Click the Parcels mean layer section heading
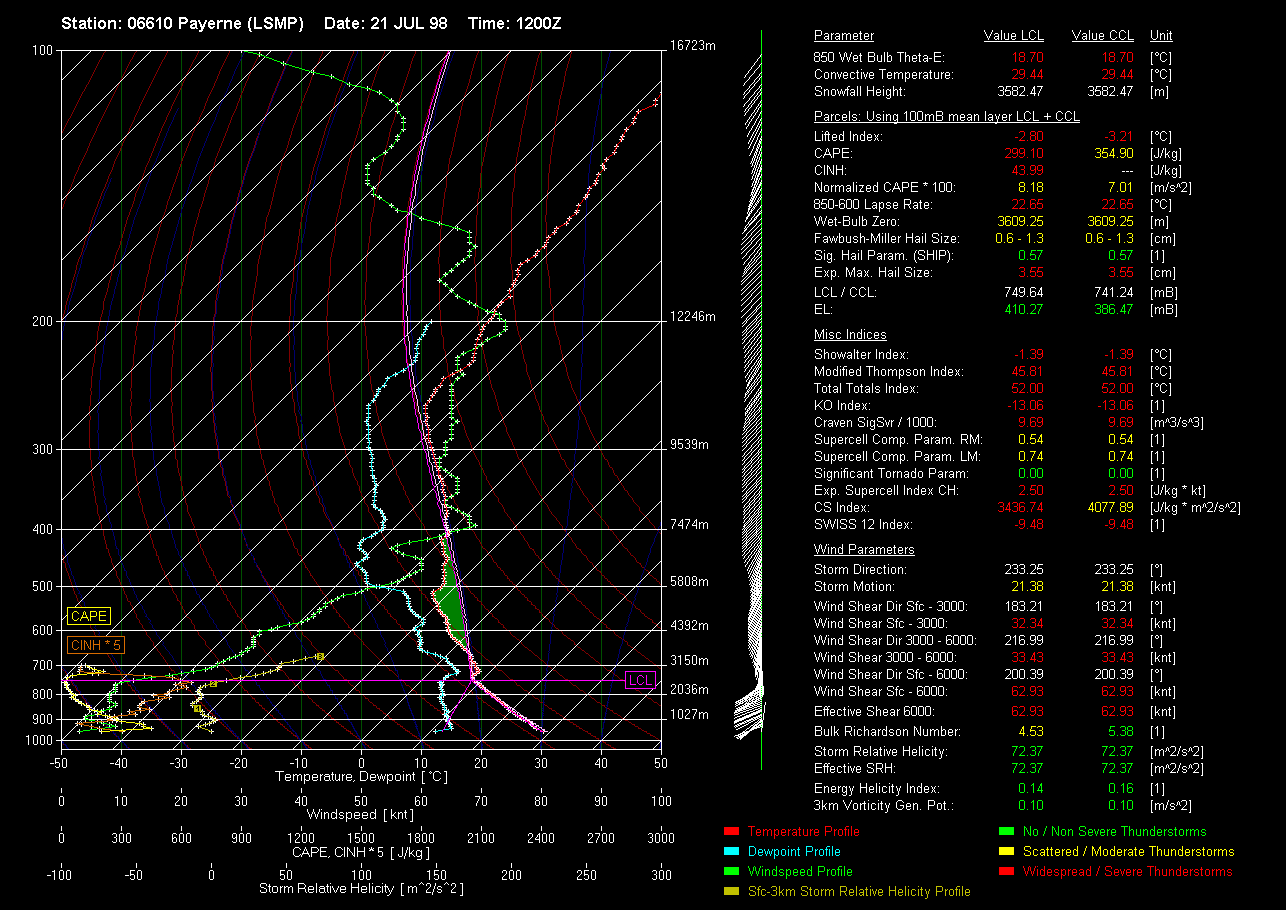Viewport: 1286px width, 910px height. point(946,116)
